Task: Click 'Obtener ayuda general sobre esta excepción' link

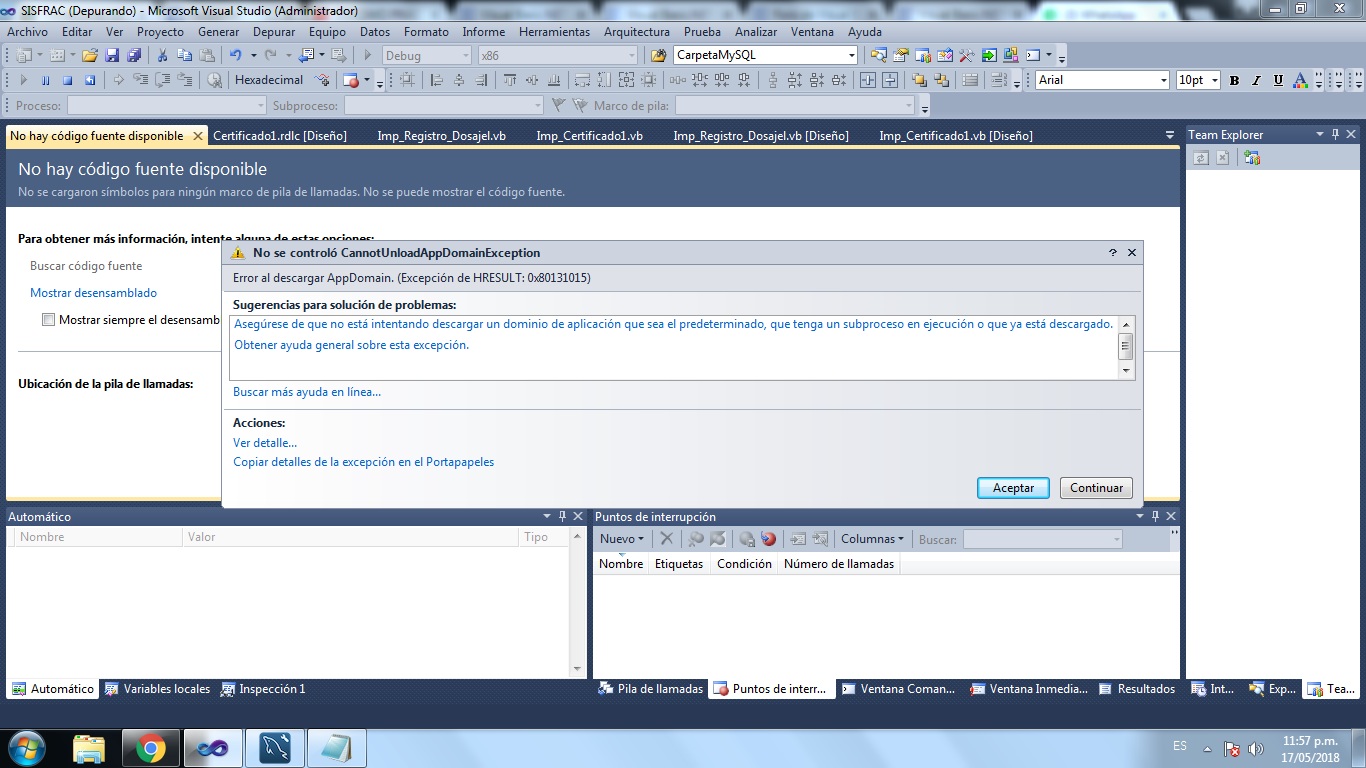Action: point(351,345)
